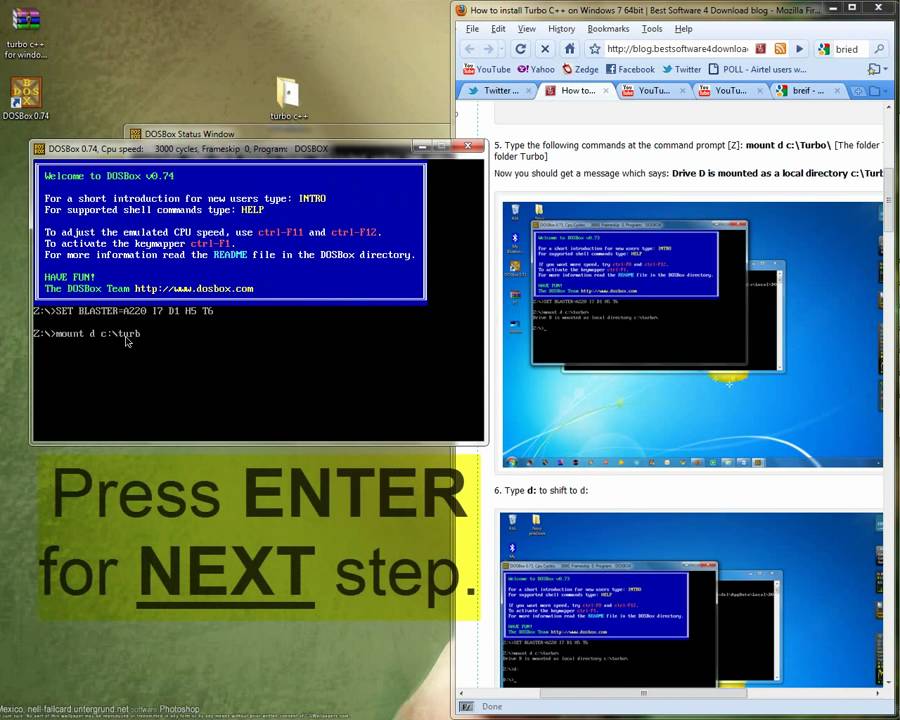Viewport: 900px width, 720px height.
Task: Click the red site identity icon in address bar
Action: 761,49
